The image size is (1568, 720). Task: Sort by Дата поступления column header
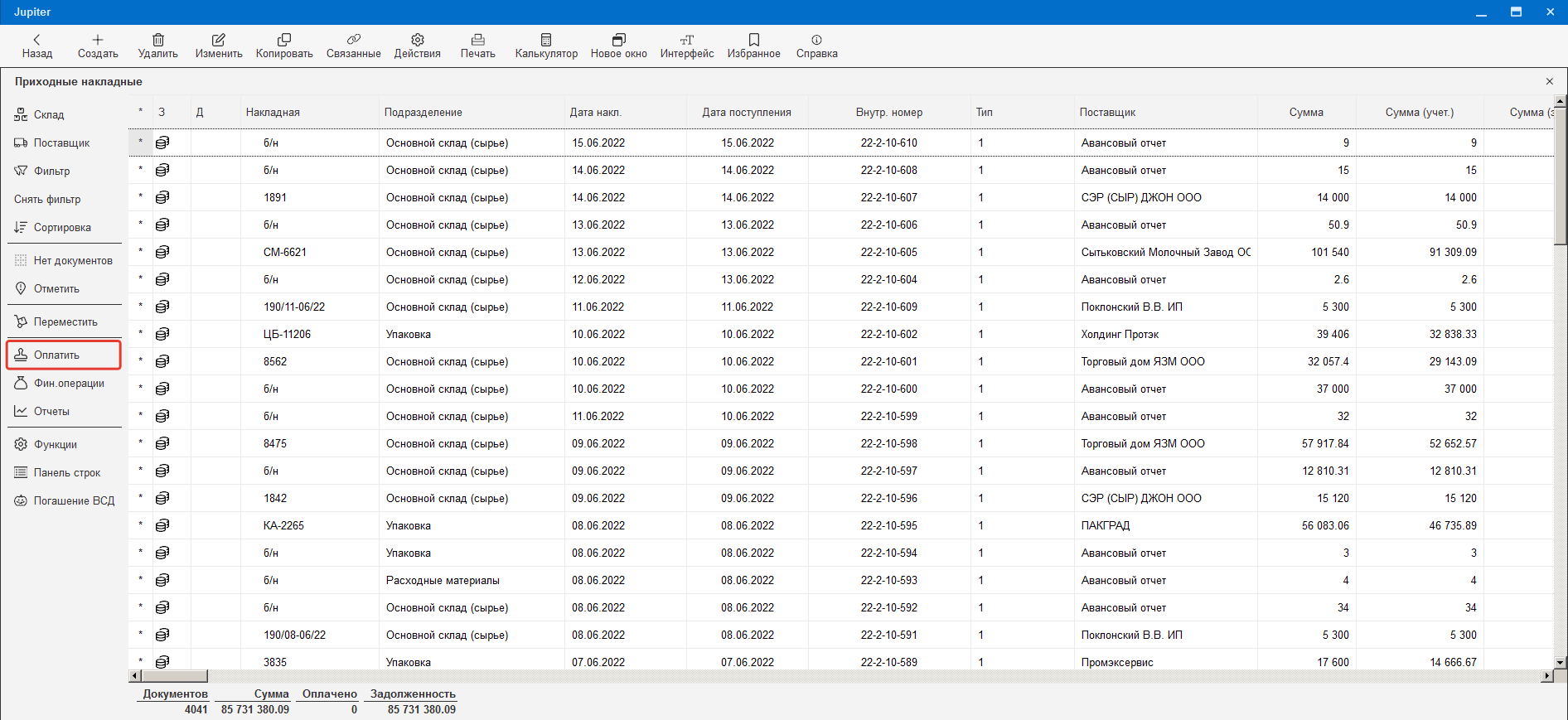point(747,112)
